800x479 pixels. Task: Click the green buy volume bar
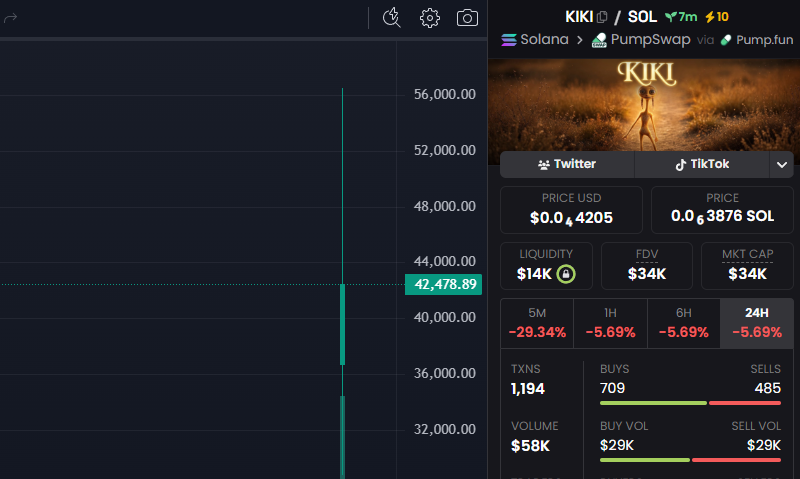644,460
